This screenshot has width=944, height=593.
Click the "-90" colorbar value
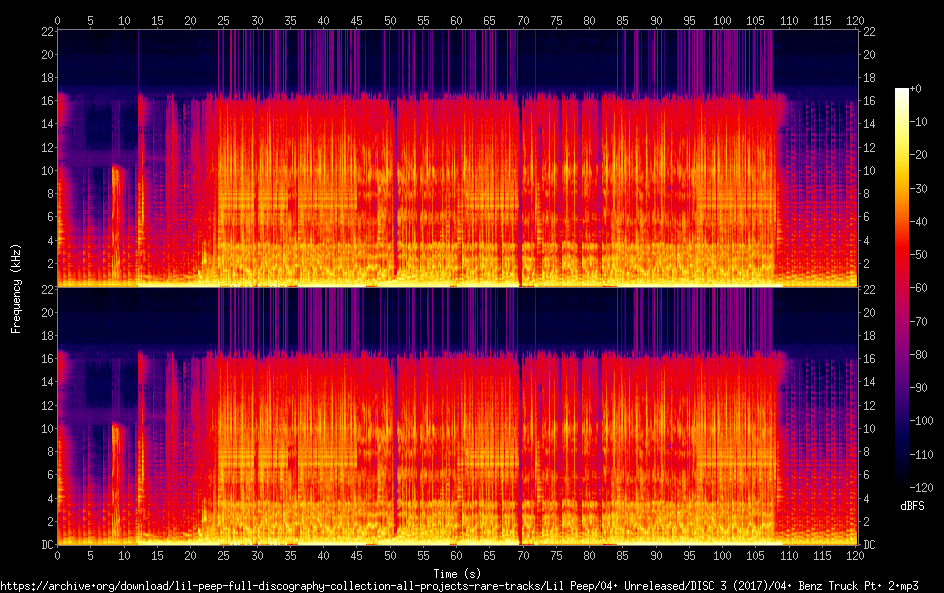coord(918,388)
